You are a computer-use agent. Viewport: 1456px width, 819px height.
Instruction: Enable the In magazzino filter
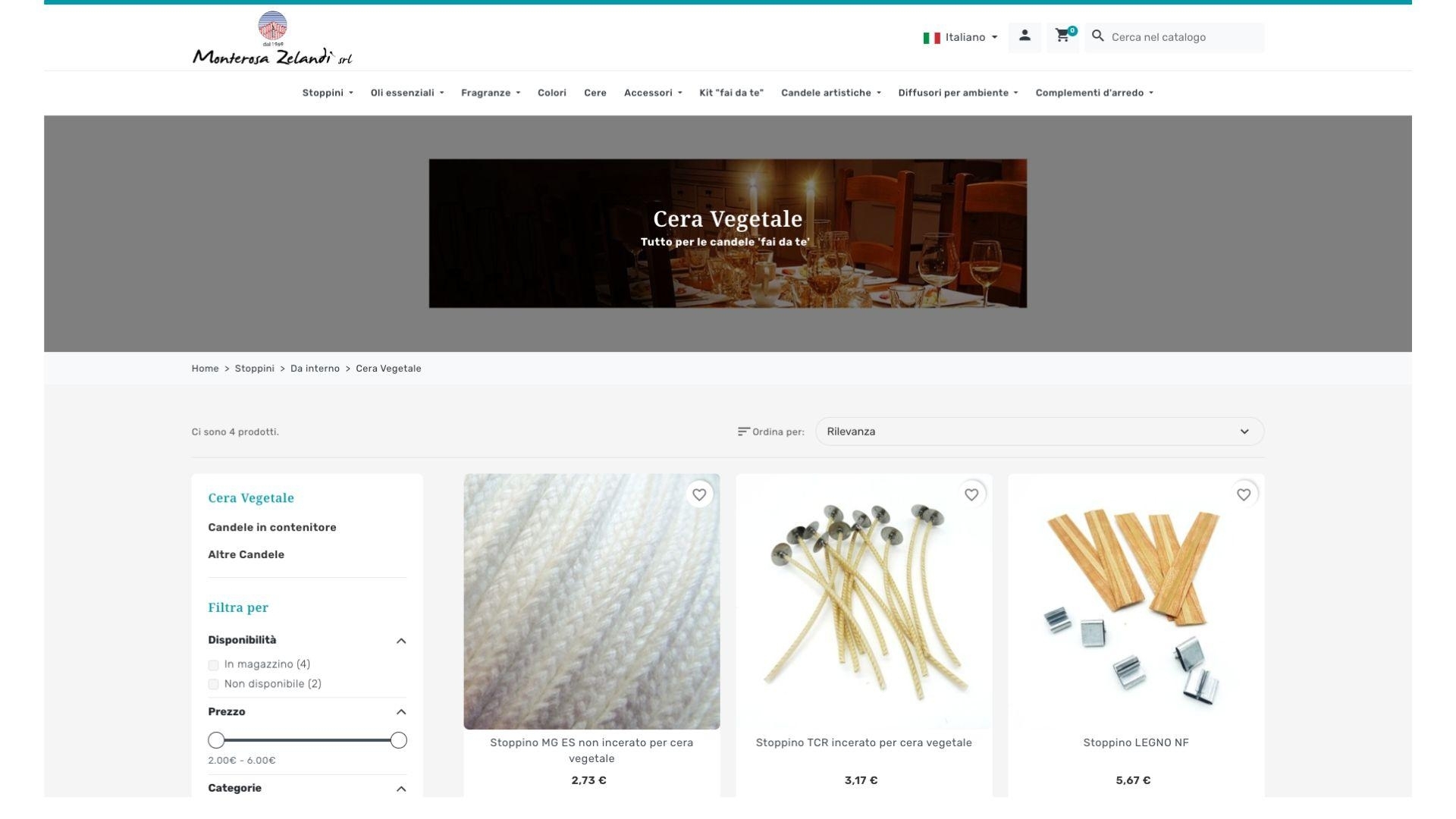point(213,665)
